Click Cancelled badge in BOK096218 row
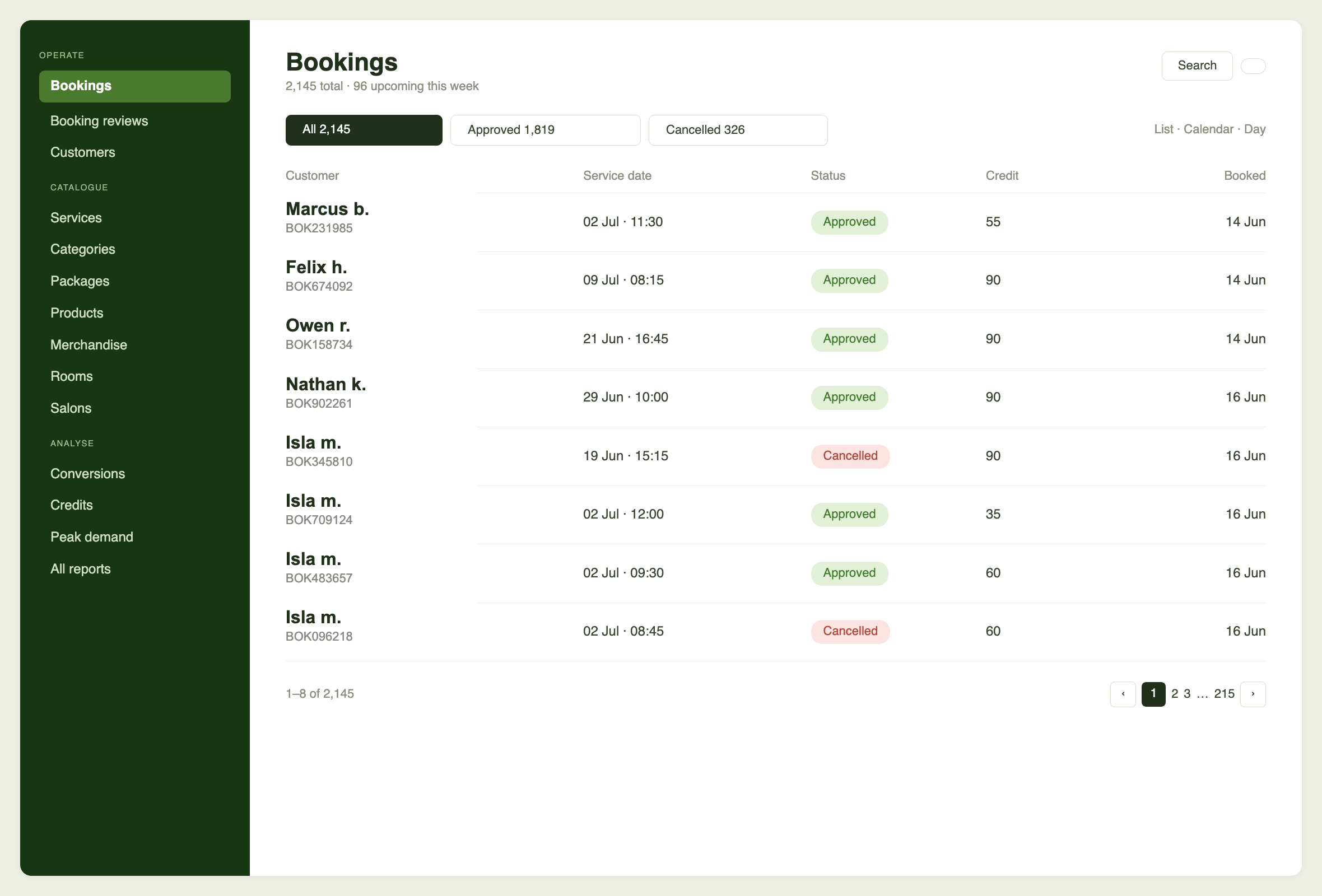 850,631
